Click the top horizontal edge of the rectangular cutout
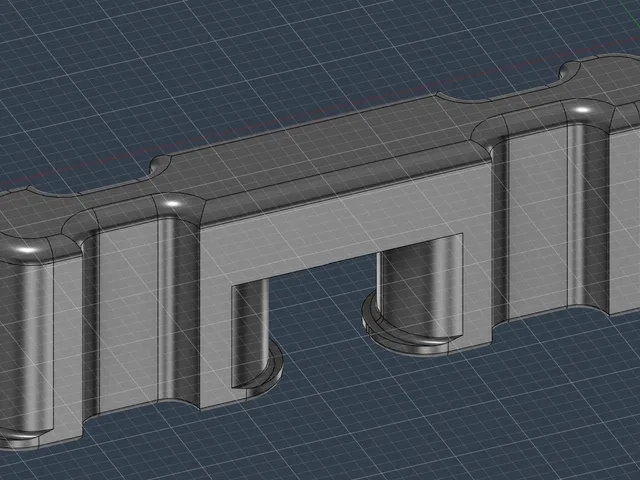Screen dimensions: 640x480 (347, 260)
